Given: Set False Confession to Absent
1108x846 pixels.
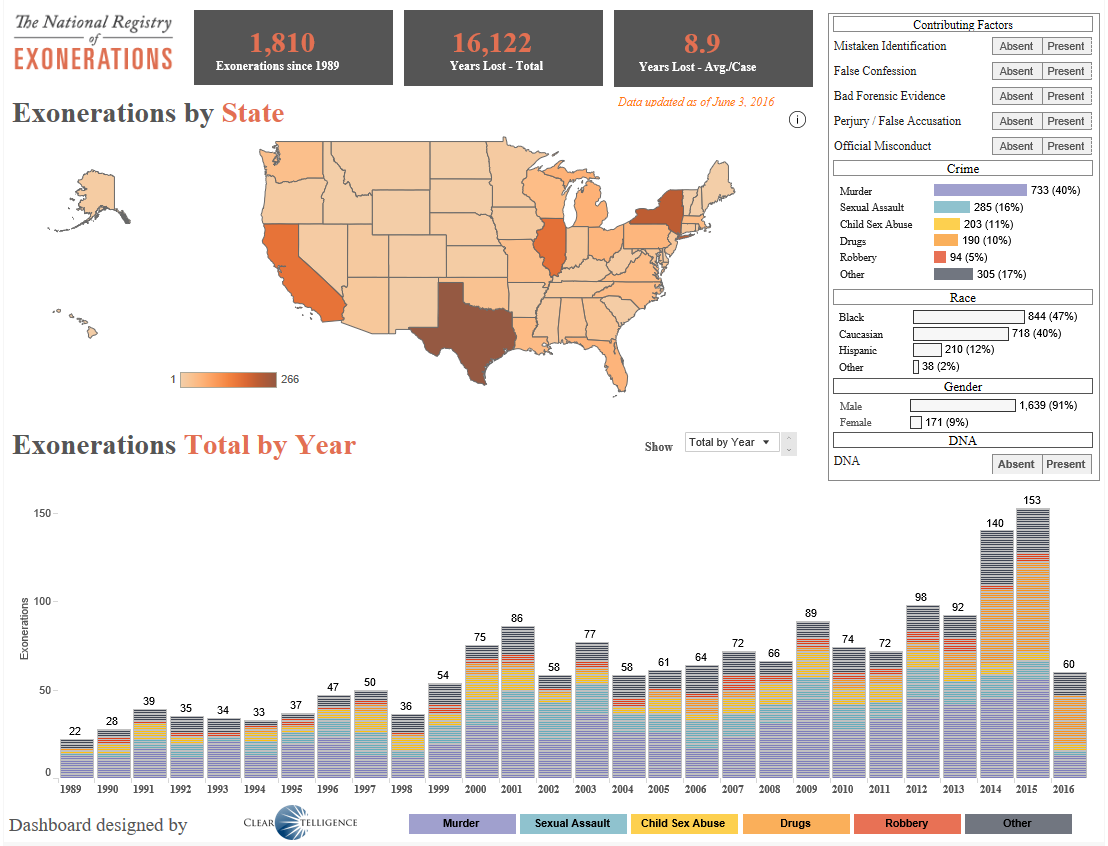Looking at the screenshot, I should tap(1016, 71).
